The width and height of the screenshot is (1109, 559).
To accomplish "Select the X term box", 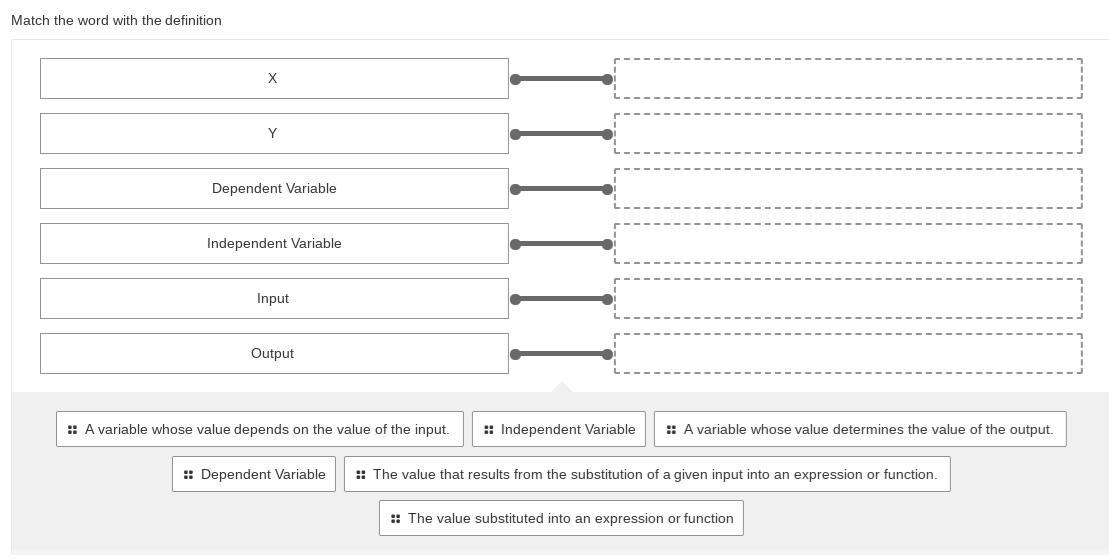I will [x=274, y=79].
